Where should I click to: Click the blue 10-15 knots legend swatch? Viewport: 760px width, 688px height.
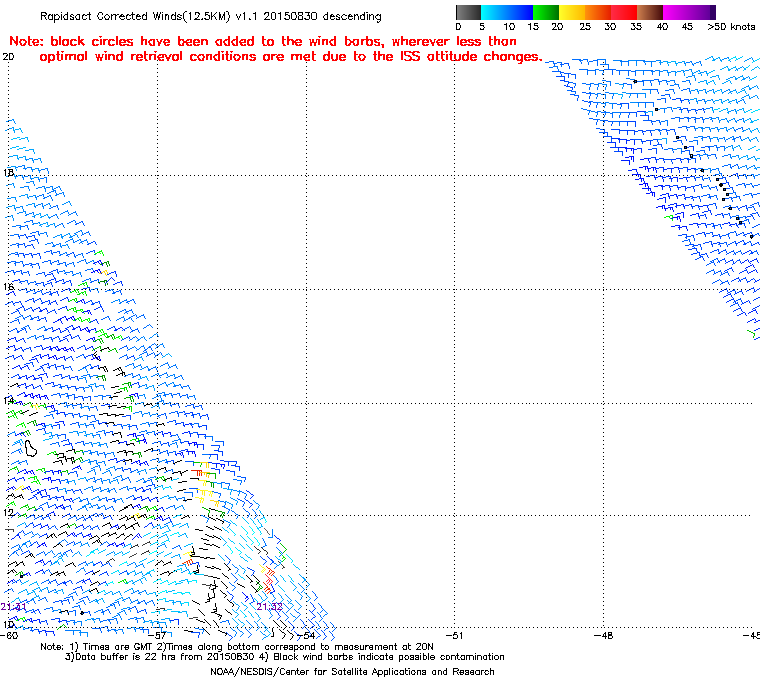[x=520, y=12]
